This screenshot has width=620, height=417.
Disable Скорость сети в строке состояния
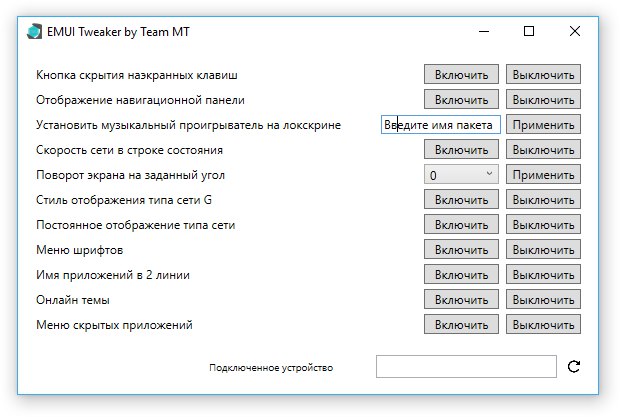543,149
